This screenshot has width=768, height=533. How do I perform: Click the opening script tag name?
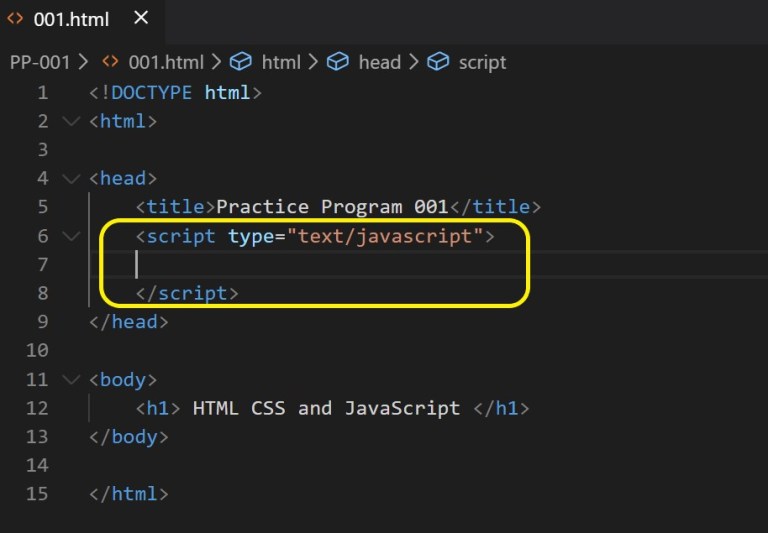(181, 237)
